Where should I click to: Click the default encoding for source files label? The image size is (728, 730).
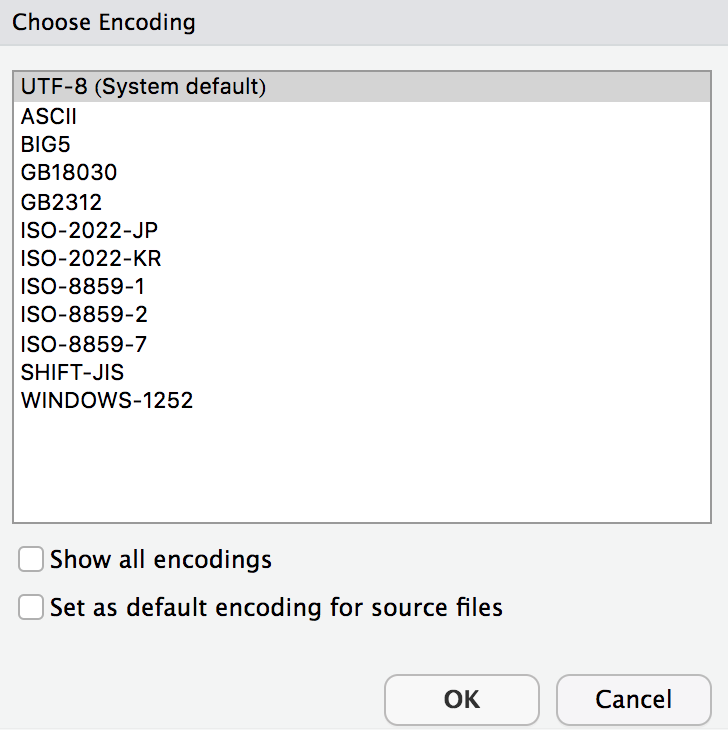click(276, 607)
